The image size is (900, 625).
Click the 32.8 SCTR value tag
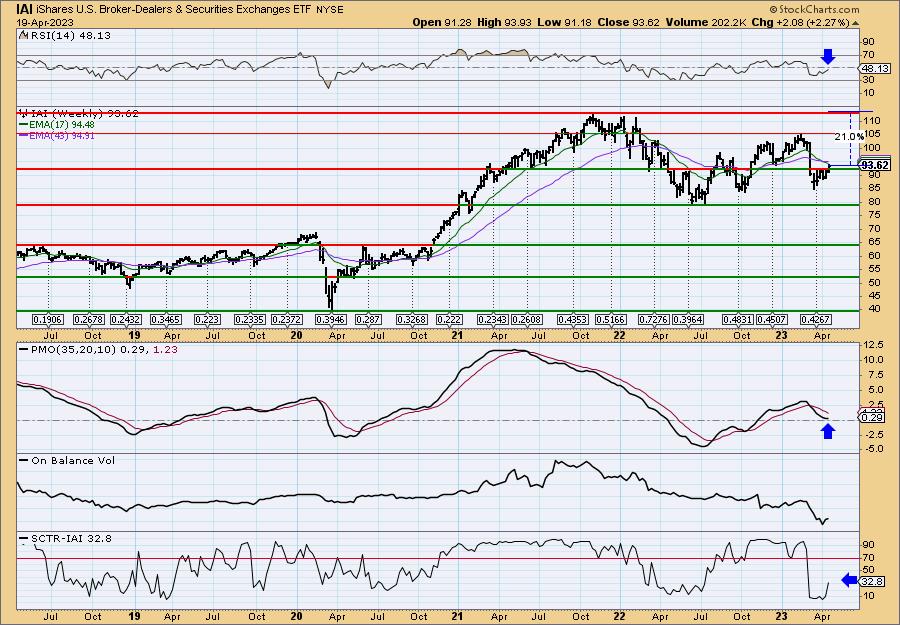coord(872,581)
